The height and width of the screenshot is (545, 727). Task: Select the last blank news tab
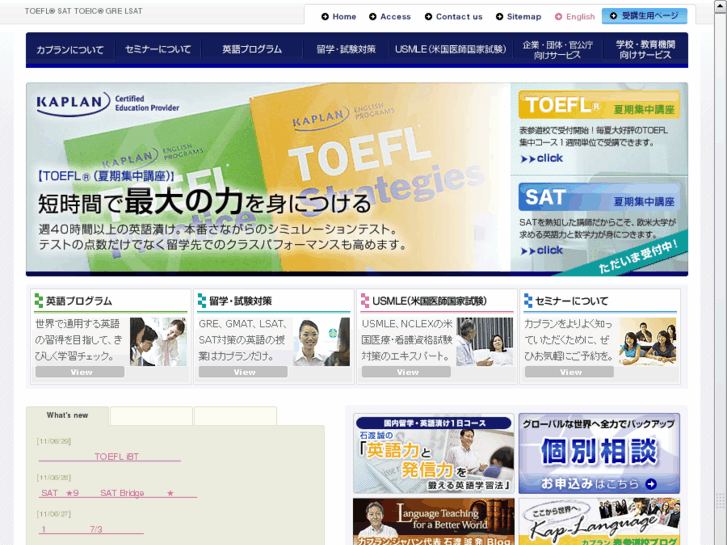236,416
